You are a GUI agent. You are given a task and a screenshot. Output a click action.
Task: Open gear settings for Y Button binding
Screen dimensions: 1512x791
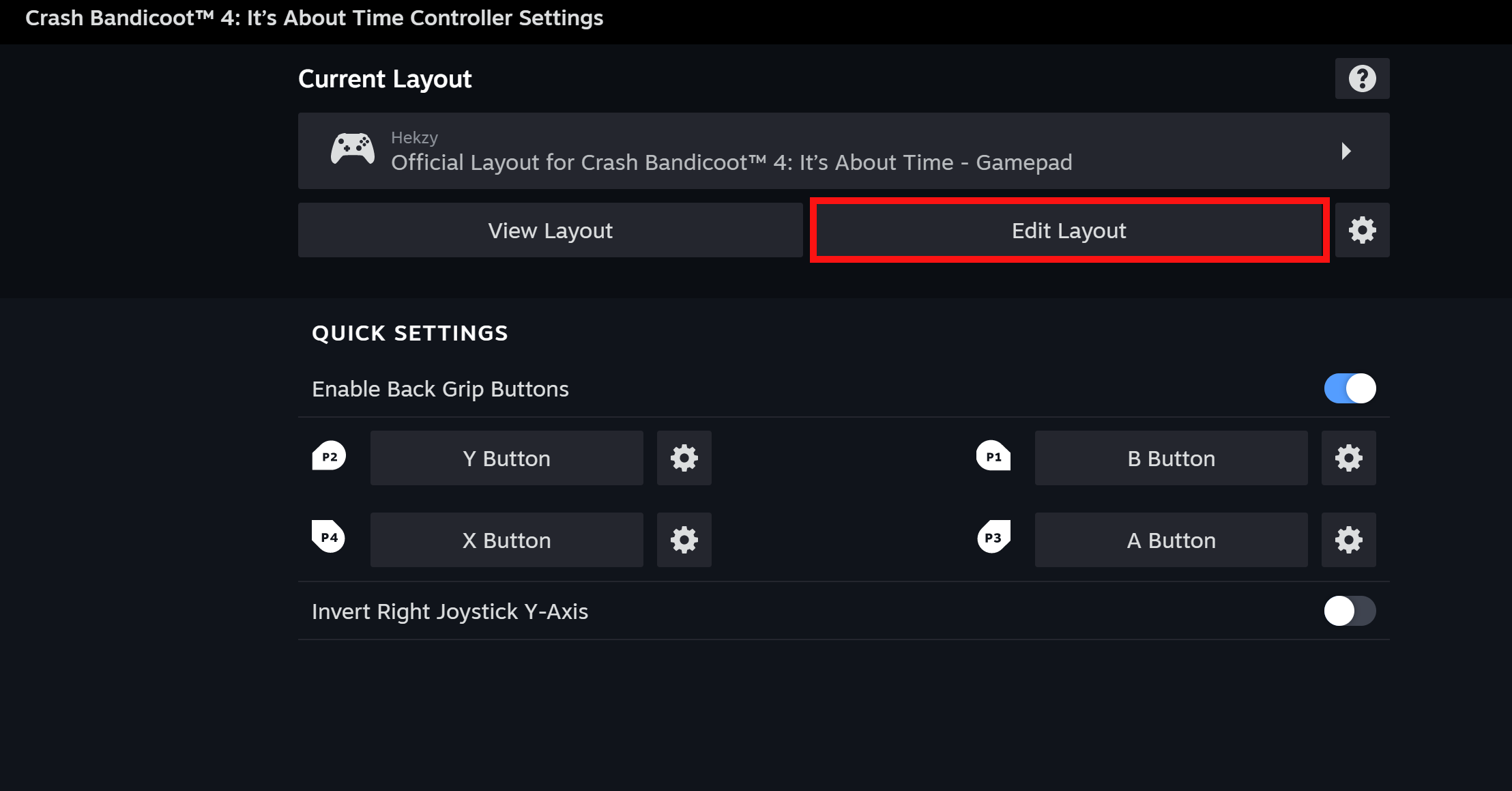(x=684, y=458)
